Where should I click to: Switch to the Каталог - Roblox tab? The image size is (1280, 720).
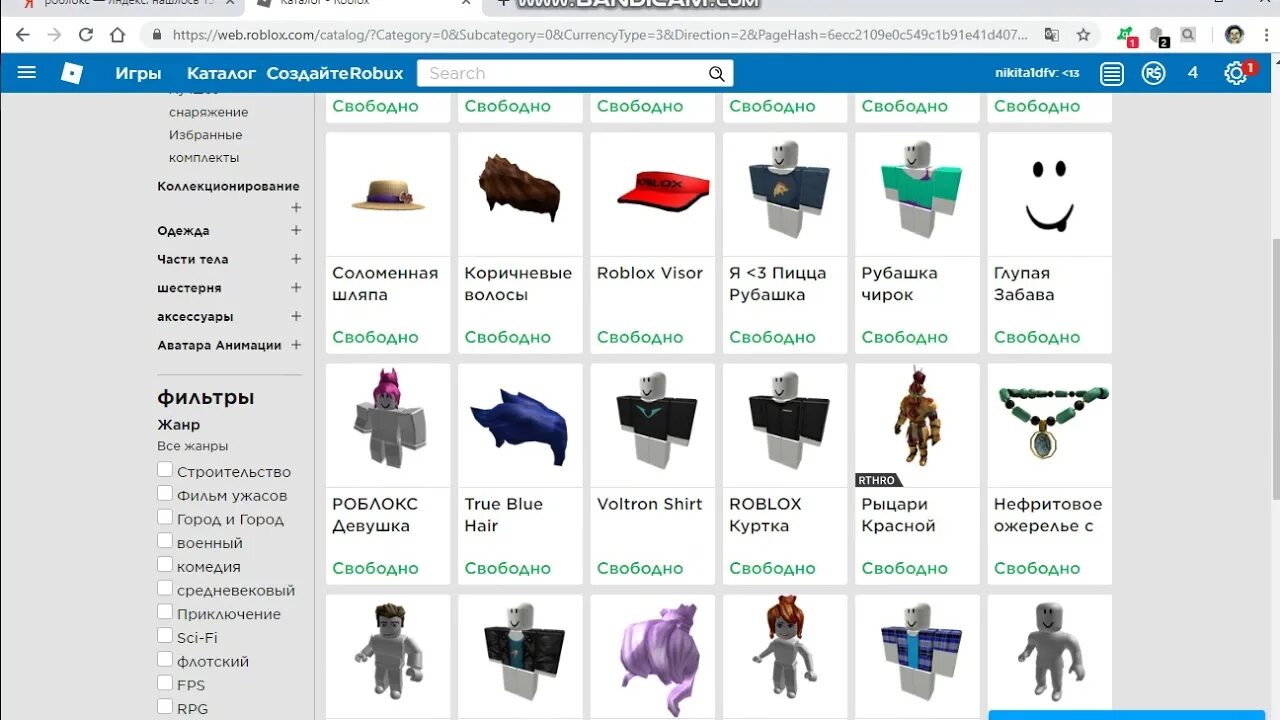coord(366,4)
